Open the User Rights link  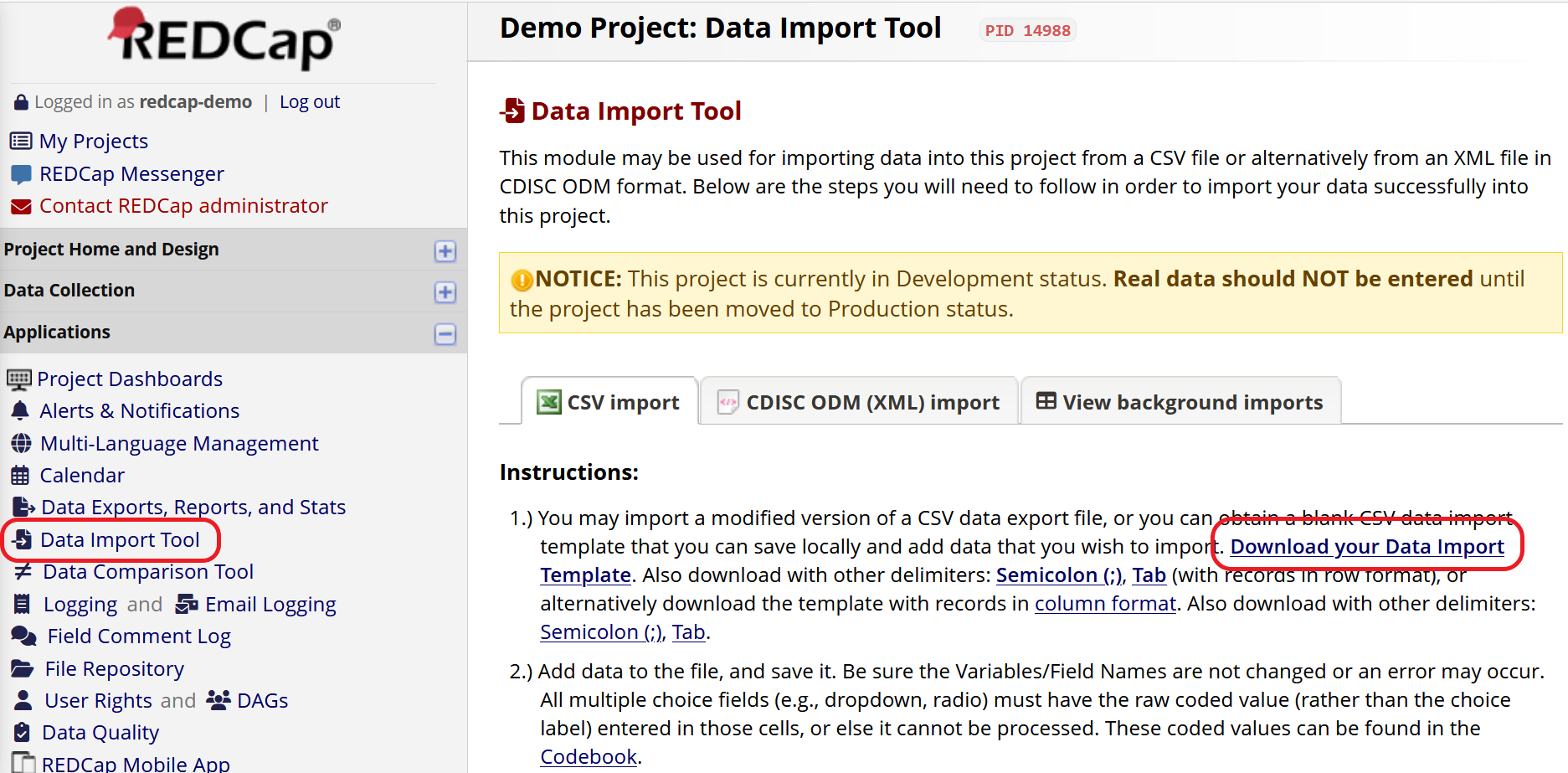click(x=99, y=700)
